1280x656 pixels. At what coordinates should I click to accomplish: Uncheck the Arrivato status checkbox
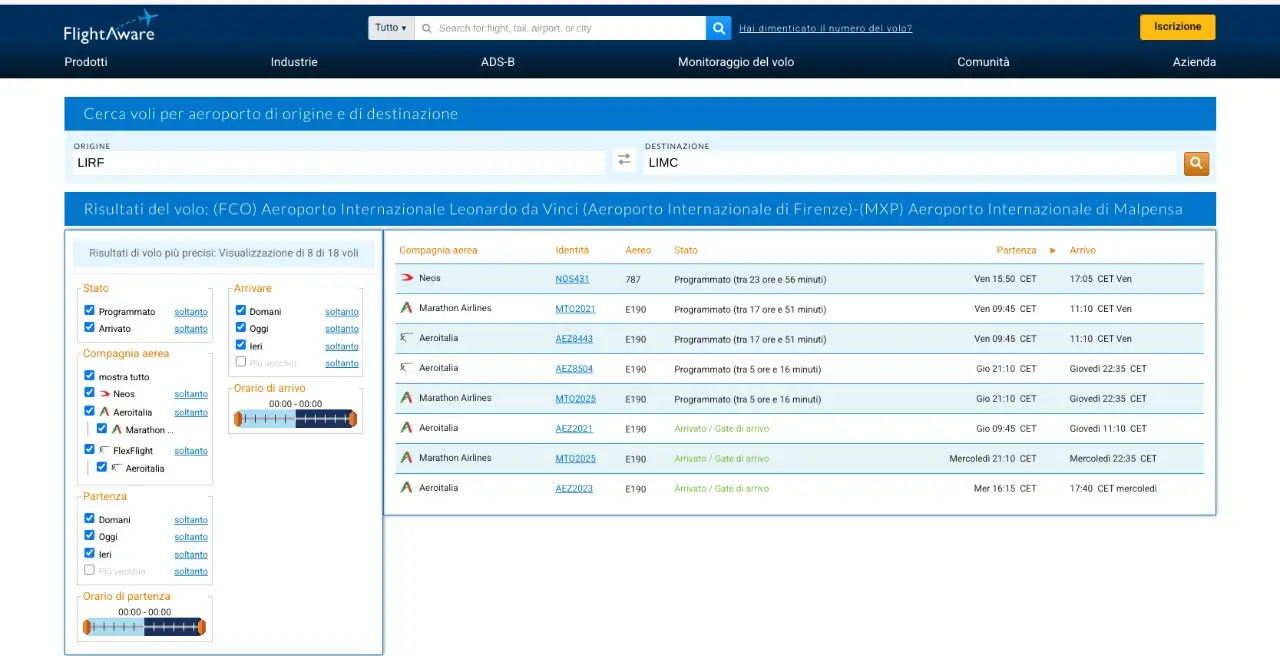[90, 328]
